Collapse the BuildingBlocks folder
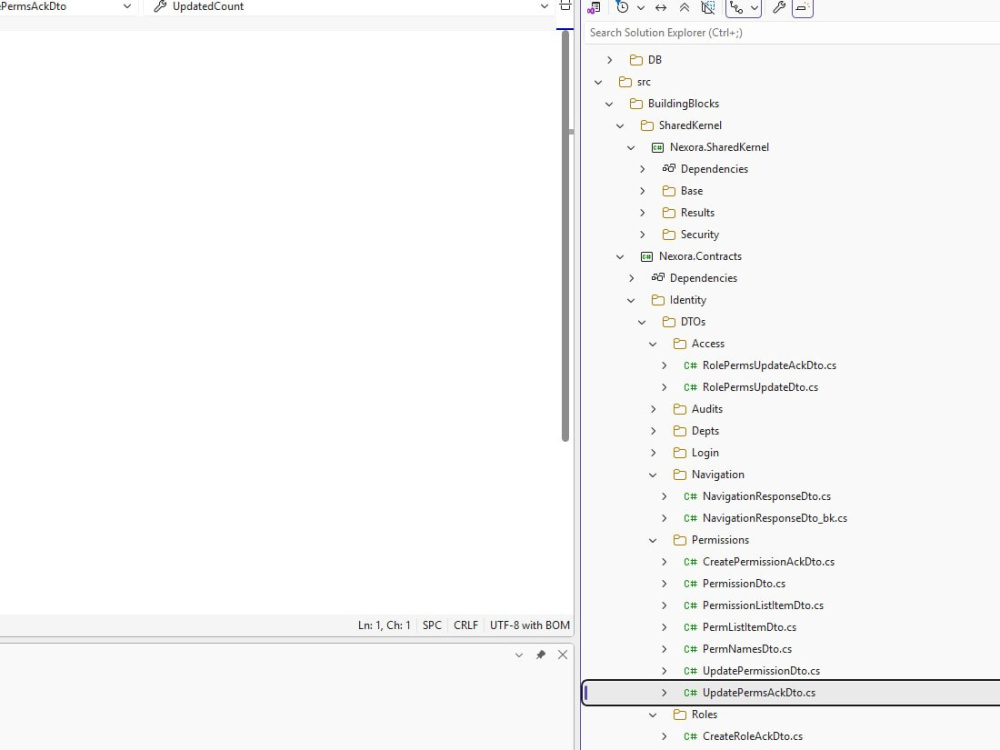 click(x=609, y=104)
